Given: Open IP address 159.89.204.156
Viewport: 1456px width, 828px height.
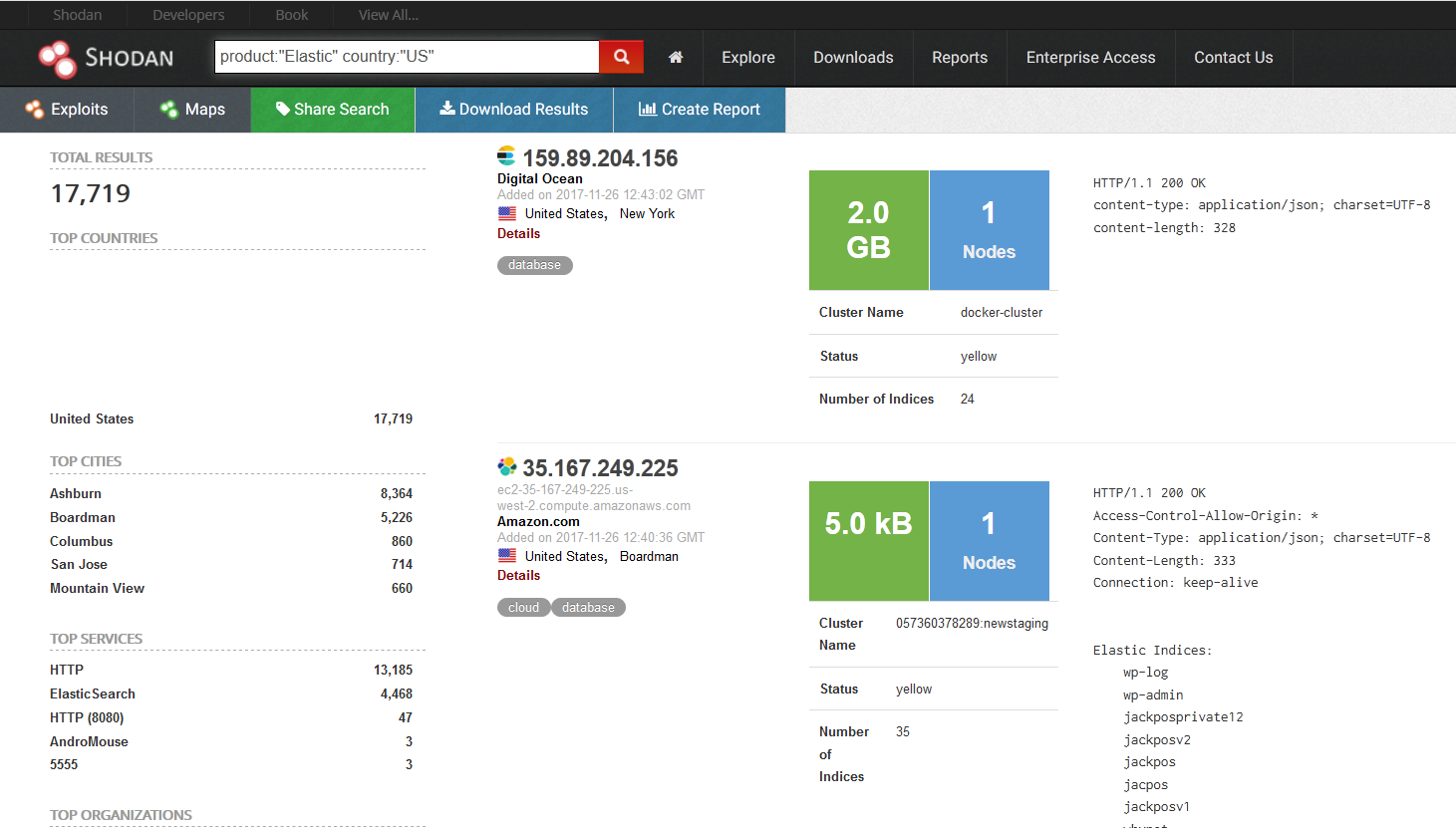Looking at the screenshot, I should point(600,158).
